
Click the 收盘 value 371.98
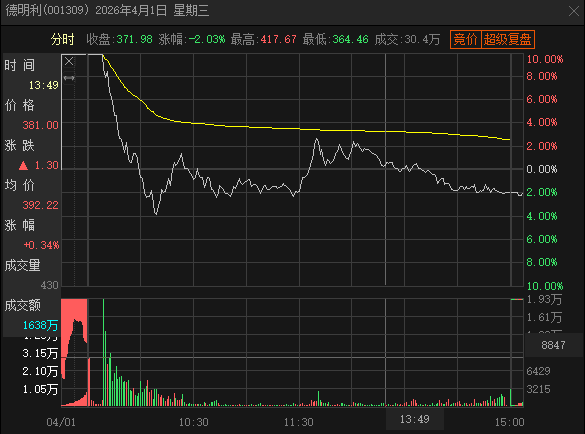coord(134,39)
